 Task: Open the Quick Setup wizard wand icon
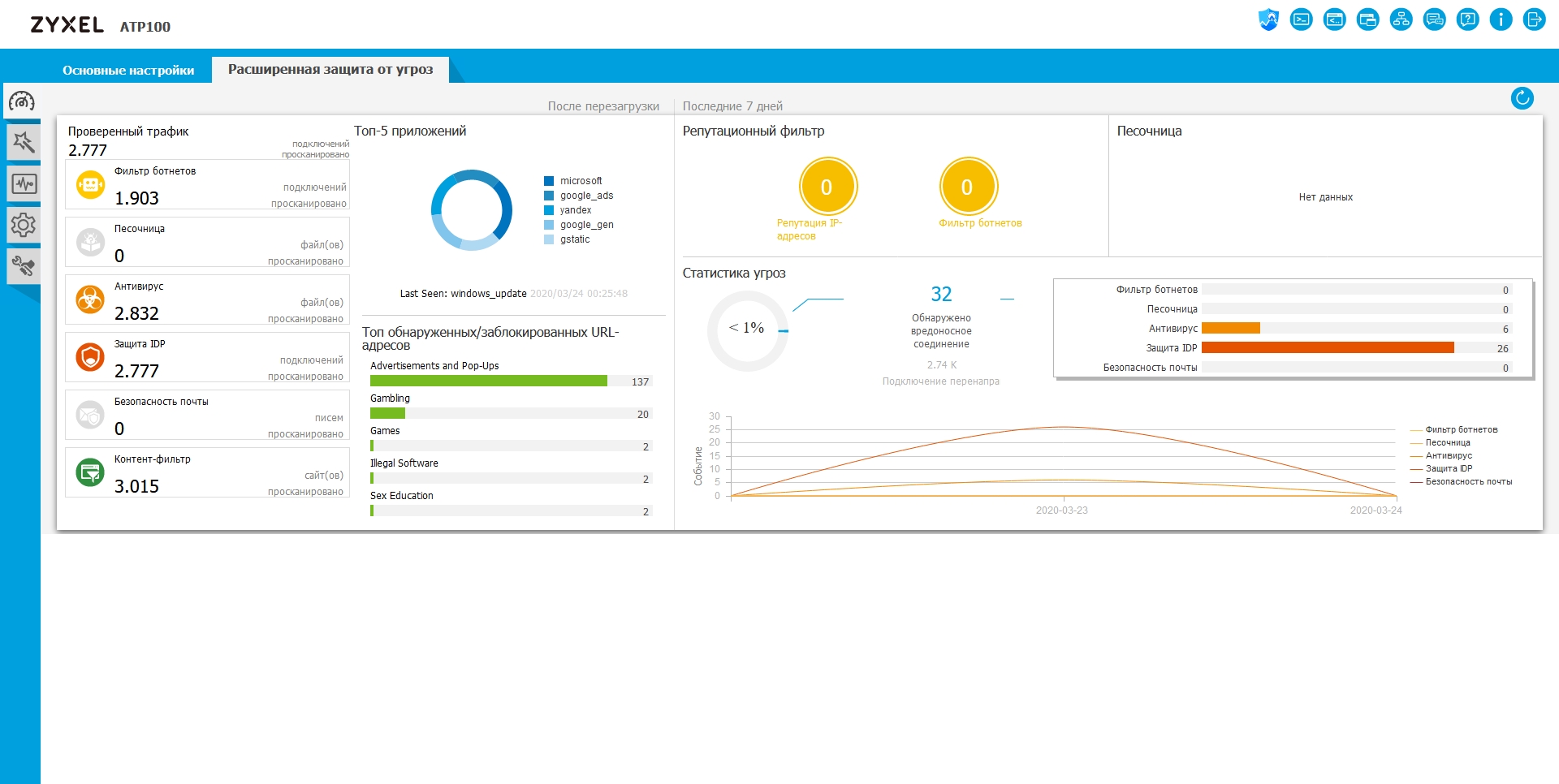pyautogui.click(x=23, y=143)
